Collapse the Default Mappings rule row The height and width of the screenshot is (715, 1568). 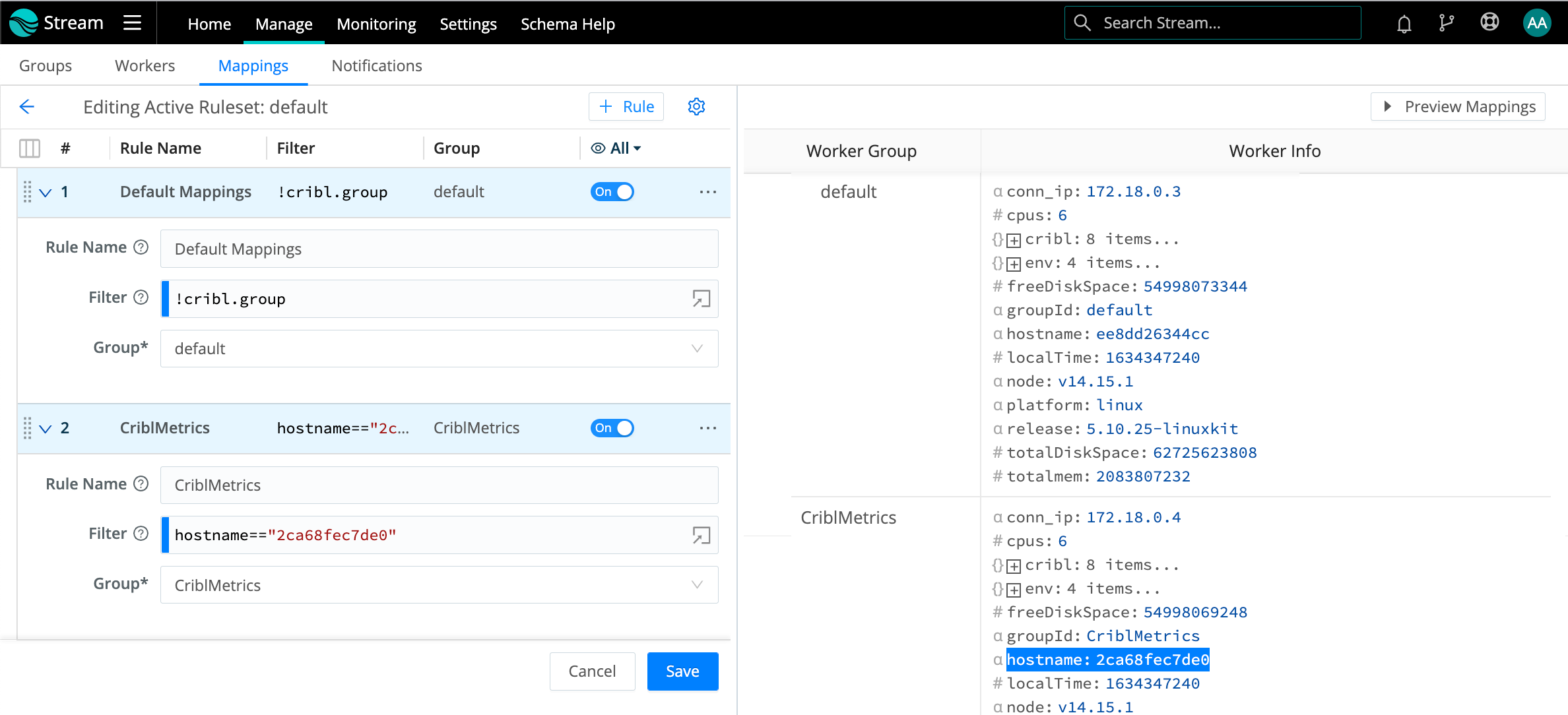click(45, 192)
